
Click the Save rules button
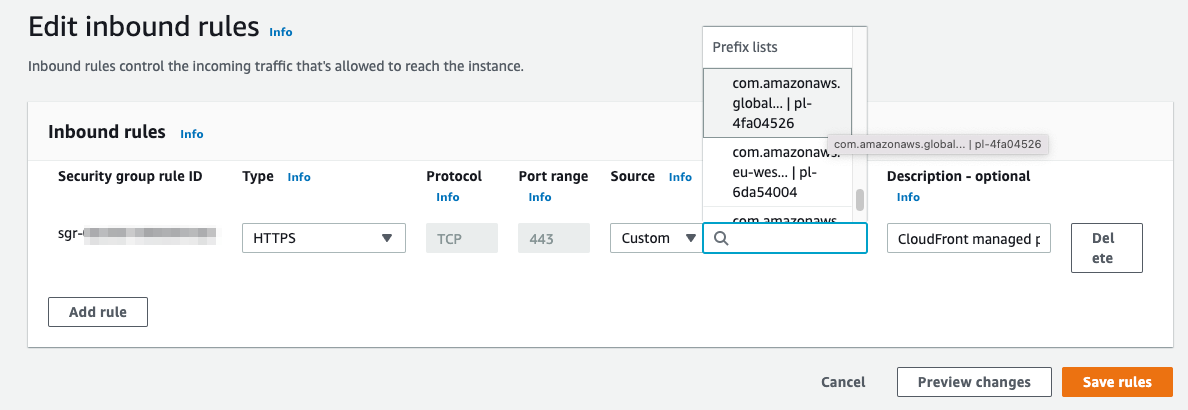coord(1117,382)
